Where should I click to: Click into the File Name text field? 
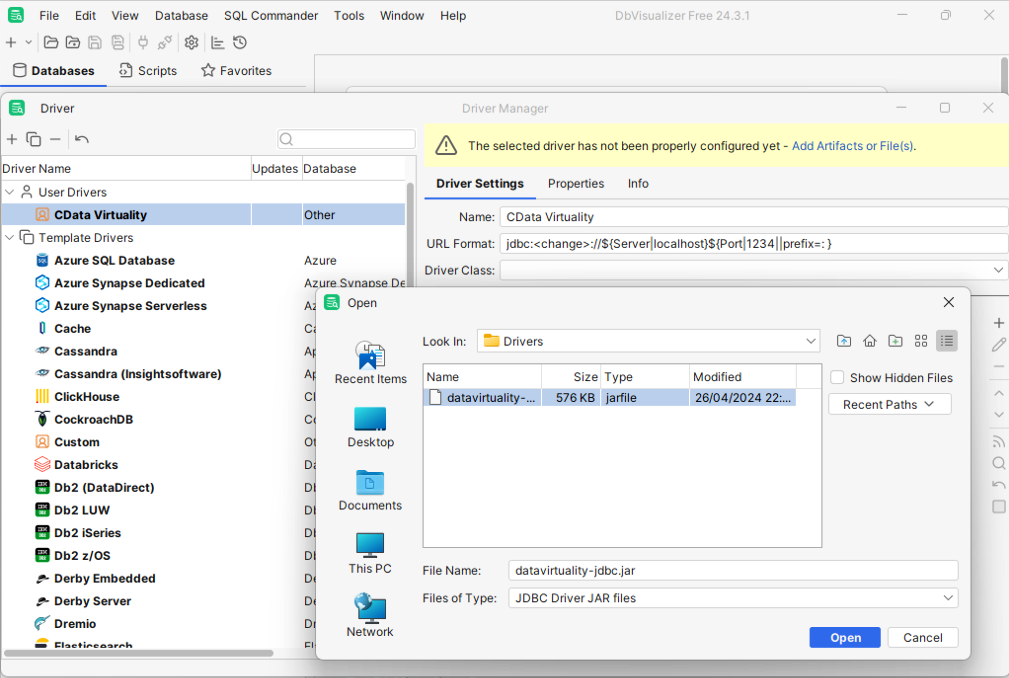click(x=733, y=570)
